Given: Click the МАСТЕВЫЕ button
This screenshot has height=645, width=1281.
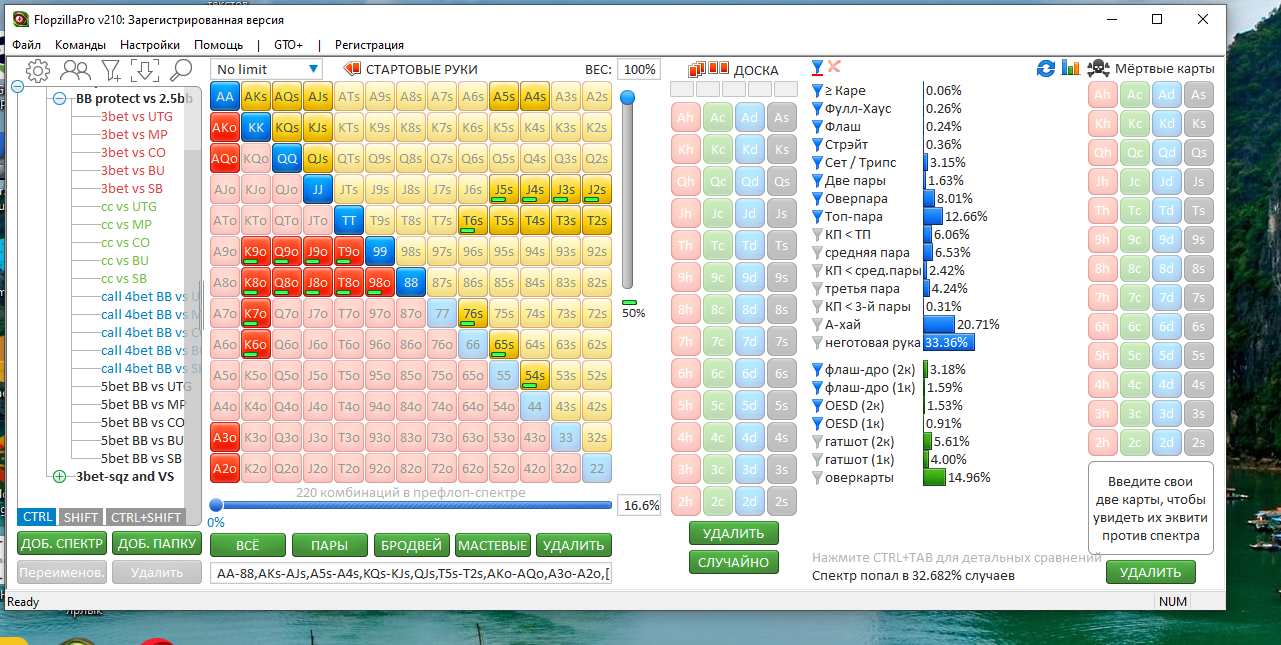Looking at the screenshot, I should click(491, 545).
